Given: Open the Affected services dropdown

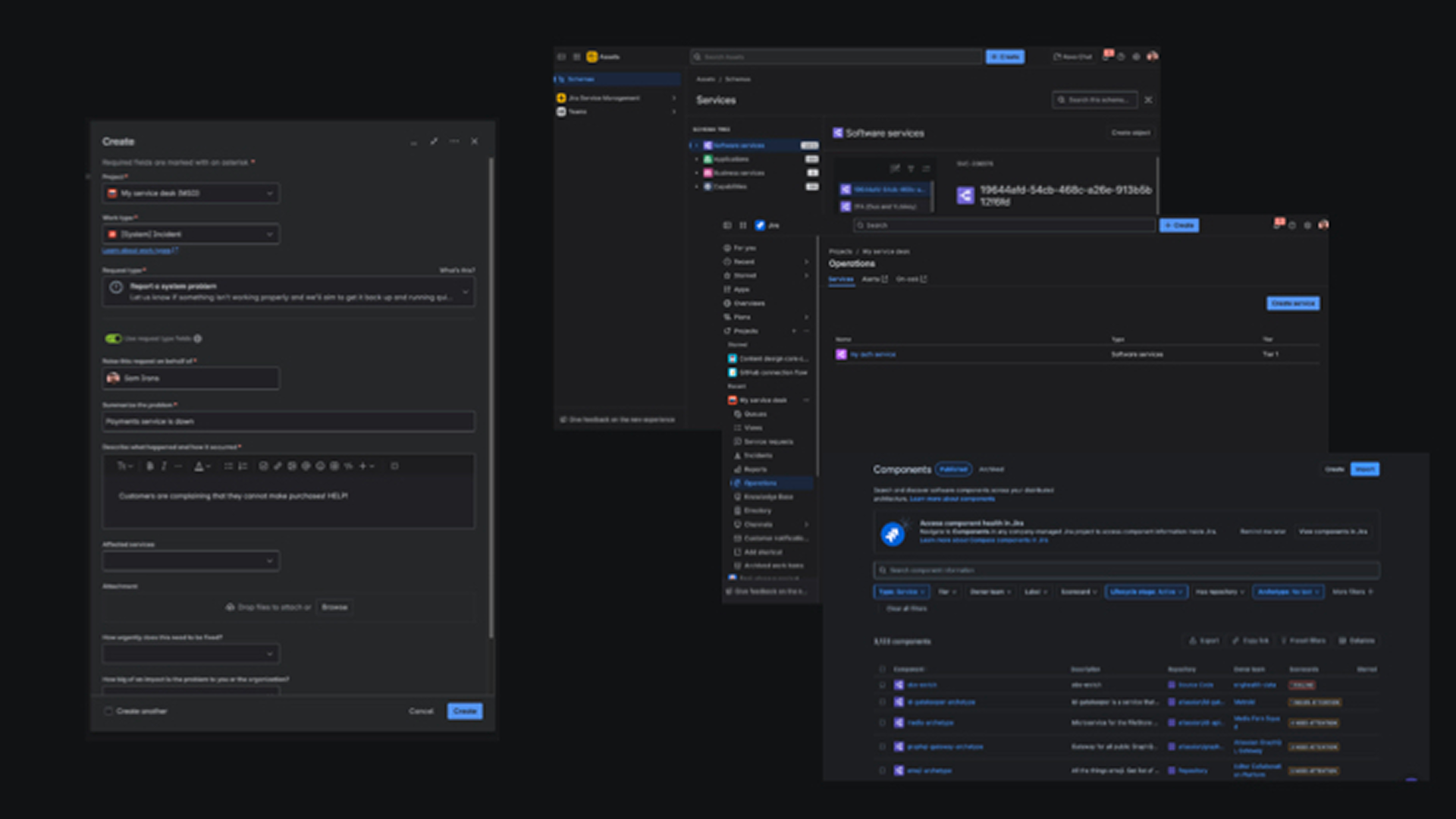Looking at the screenshot, I should click(x=190, y=561).
